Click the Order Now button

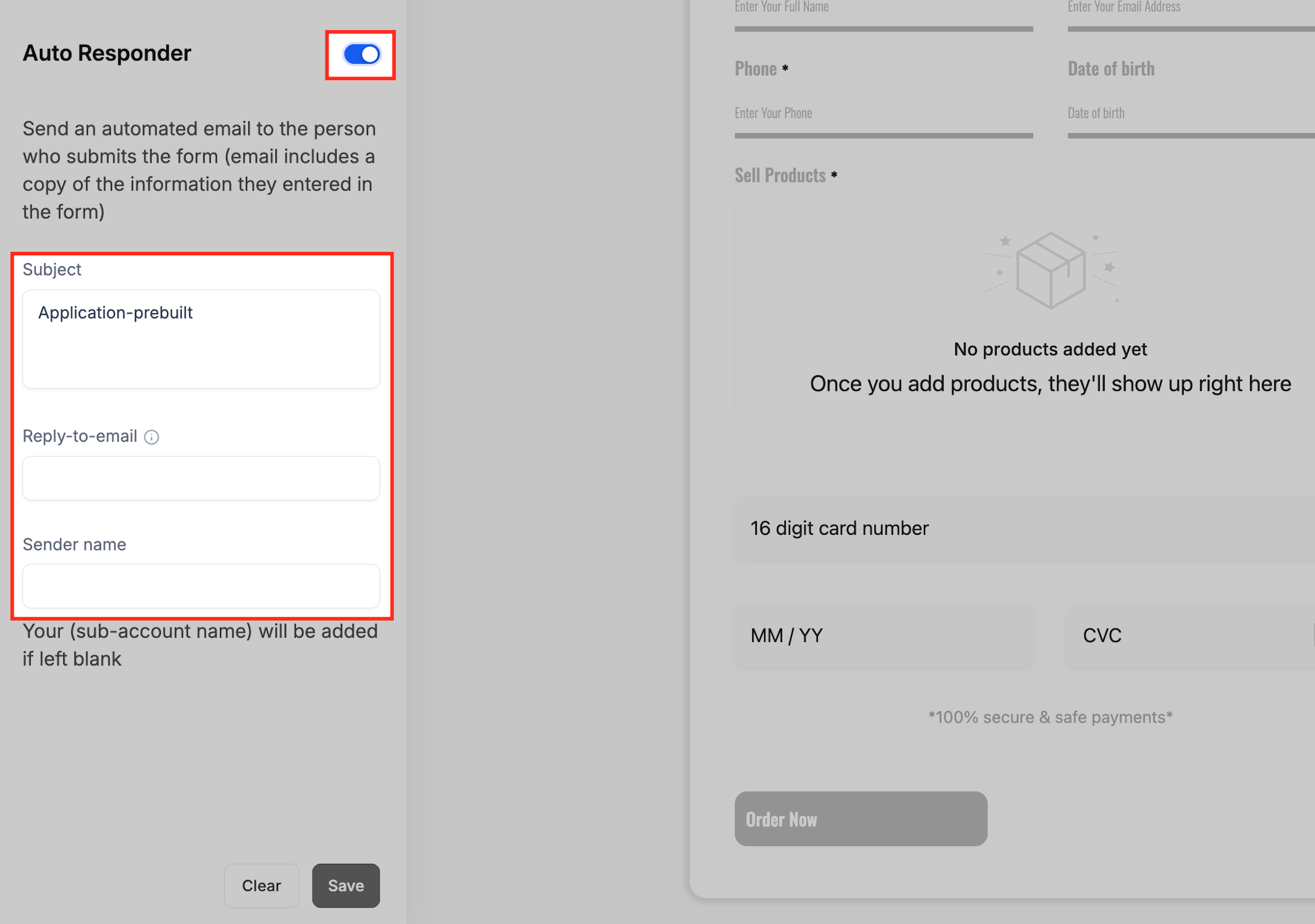click(861, 819)
